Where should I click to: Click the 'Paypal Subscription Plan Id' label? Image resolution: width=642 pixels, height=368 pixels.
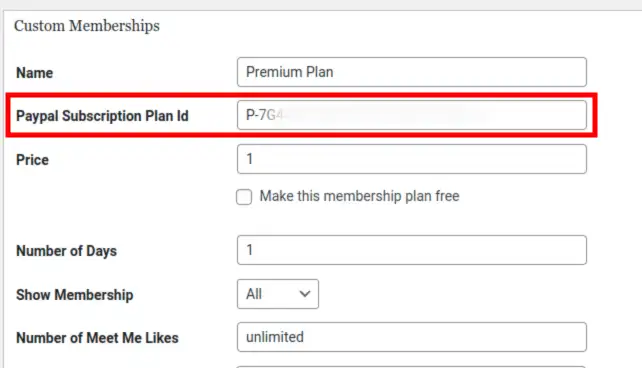[x=102, y=116]
